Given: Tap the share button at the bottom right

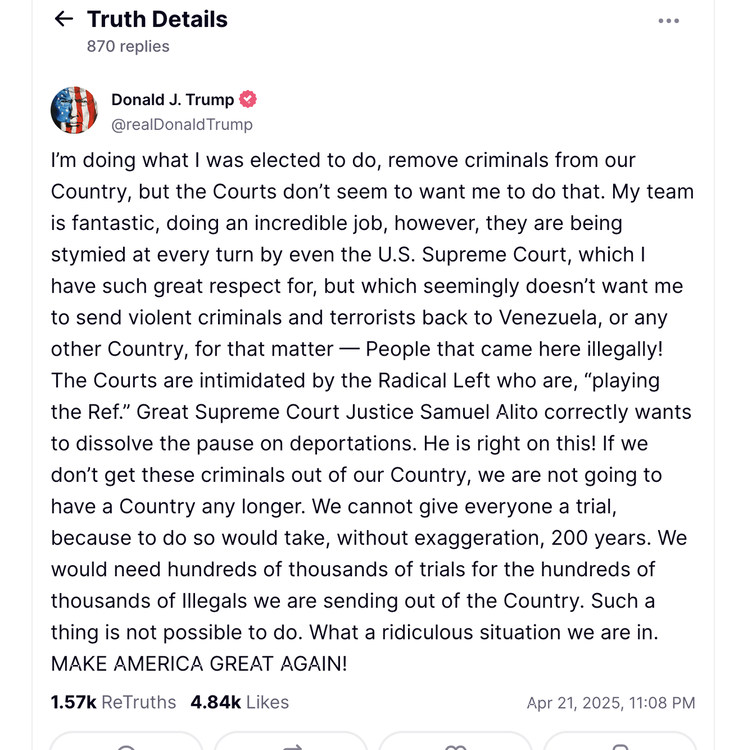Looking at the screenshot, I should (x=620, y=741).
